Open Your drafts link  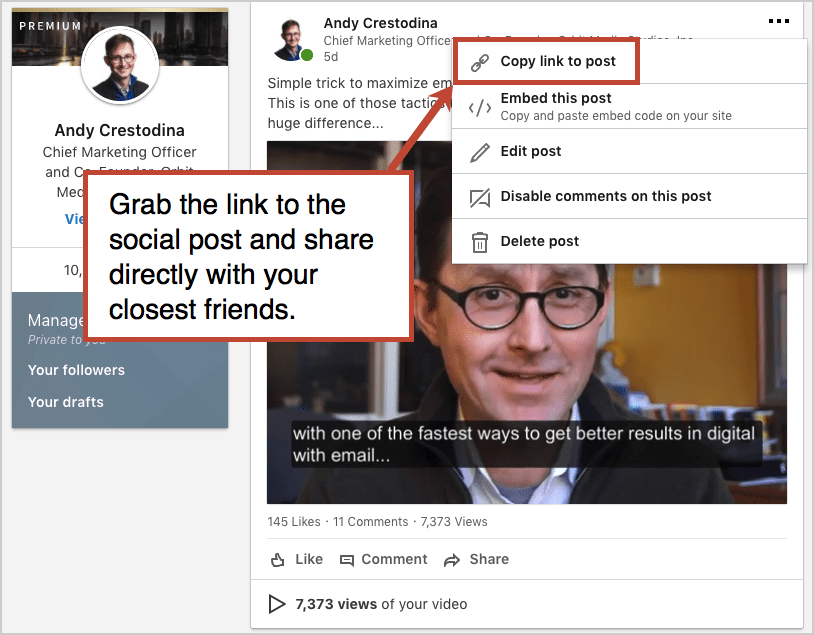65,402
